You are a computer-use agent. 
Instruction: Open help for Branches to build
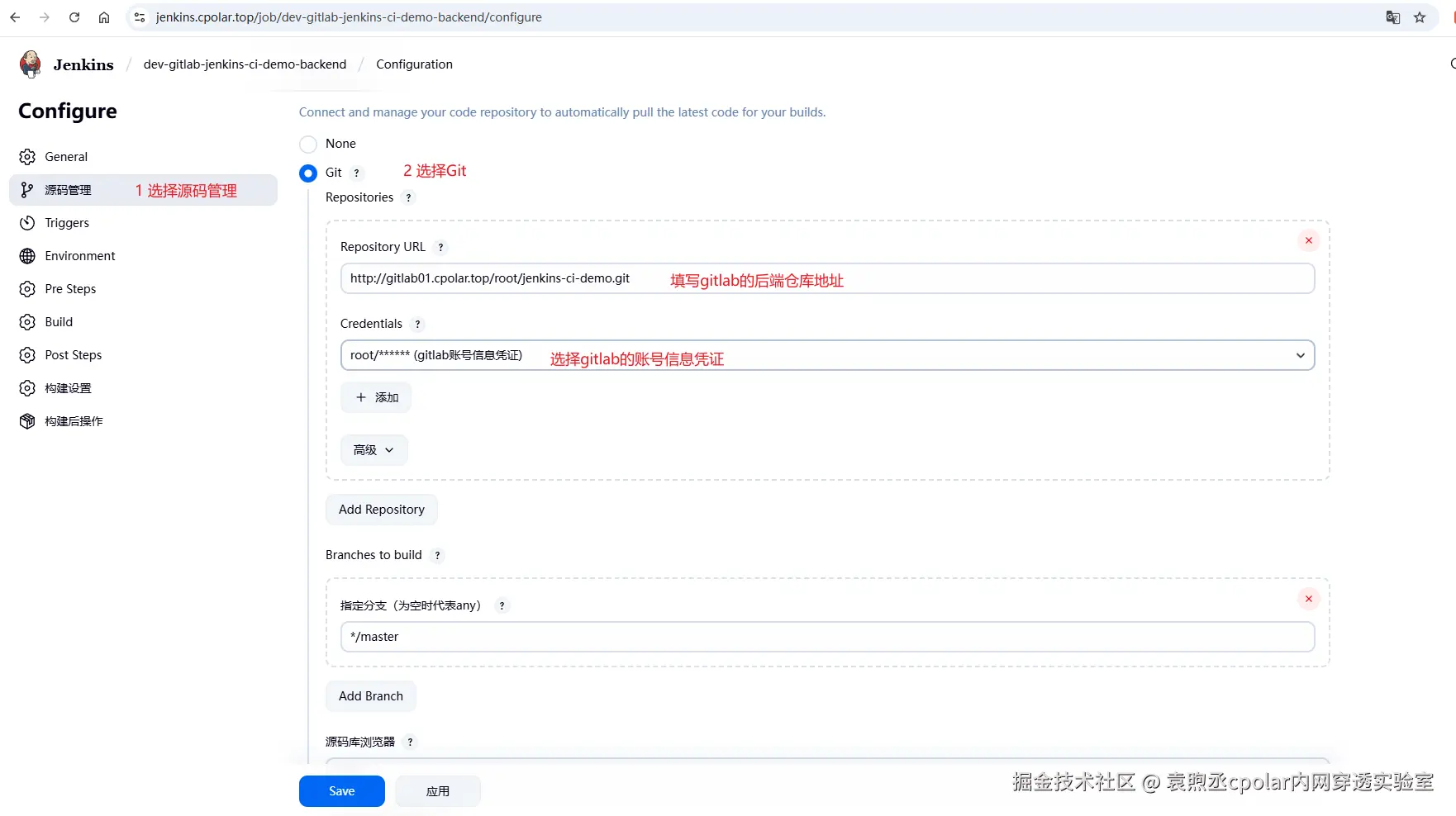point(437,556)
